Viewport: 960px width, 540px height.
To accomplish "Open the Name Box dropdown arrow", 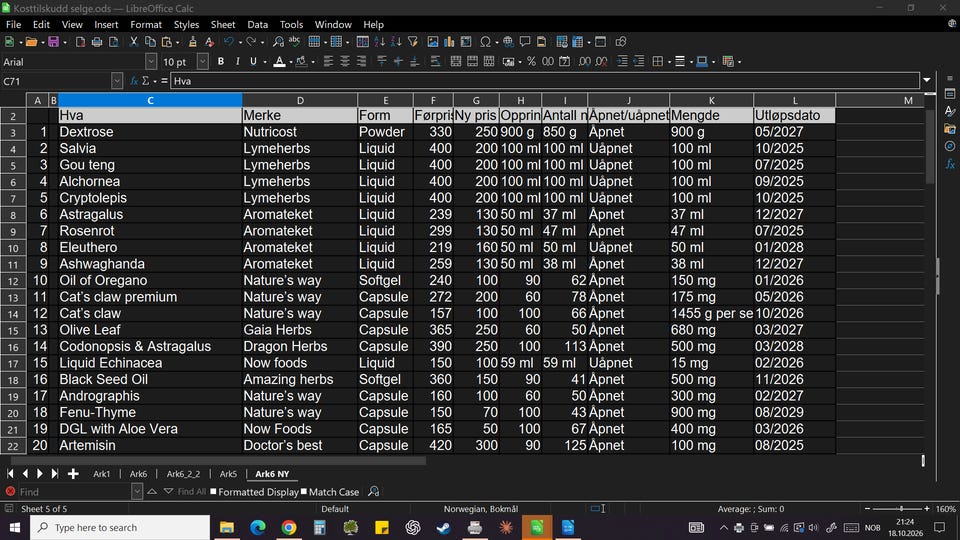I will [x=116, y=81].
